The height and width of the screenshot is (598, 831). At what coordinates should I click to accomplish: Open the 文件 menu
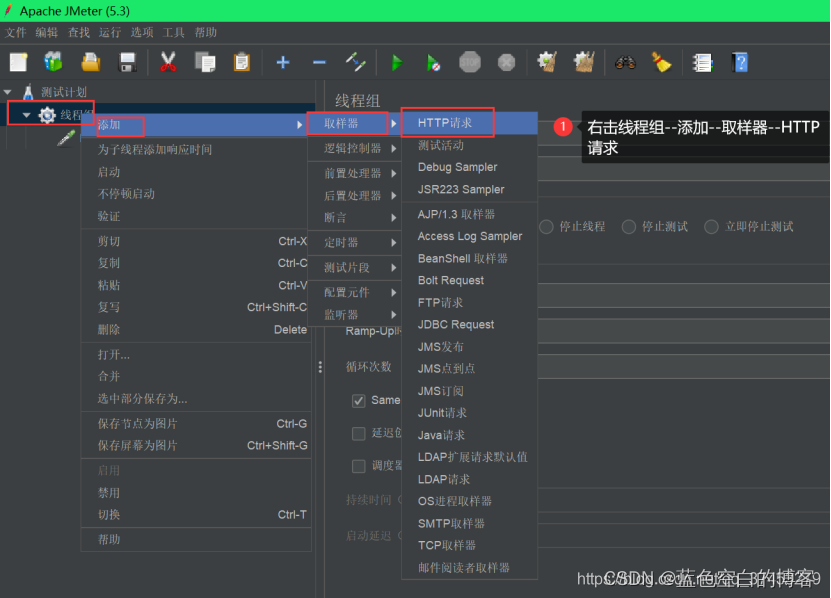pyautogui.click(x=15, y=33)
